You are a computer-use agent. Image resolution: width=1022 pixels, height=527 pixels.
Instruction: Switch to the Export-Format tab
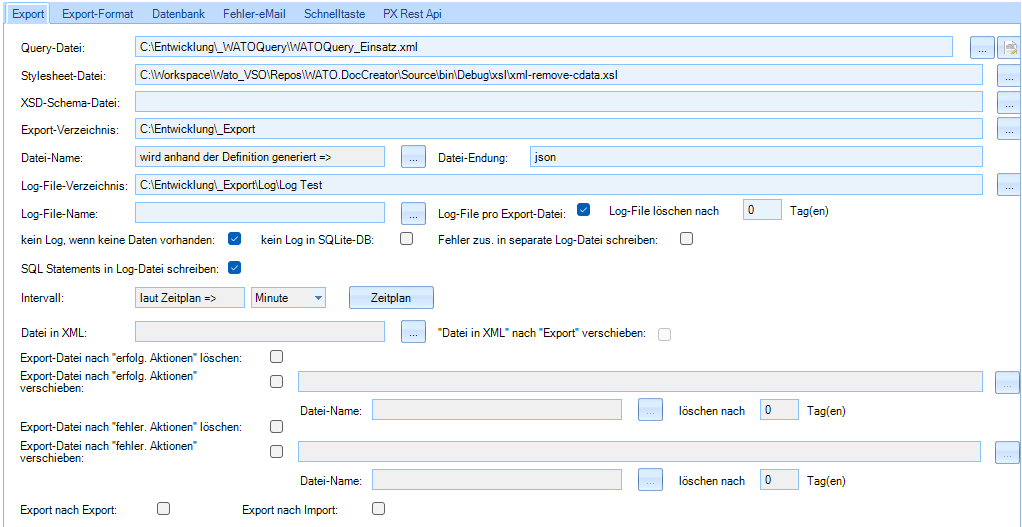tap(97, 14)
